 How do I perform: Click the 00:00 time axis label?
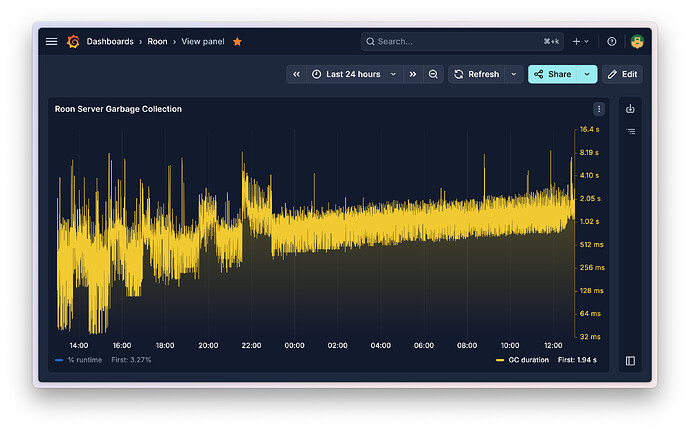click(x=294, y=345)
